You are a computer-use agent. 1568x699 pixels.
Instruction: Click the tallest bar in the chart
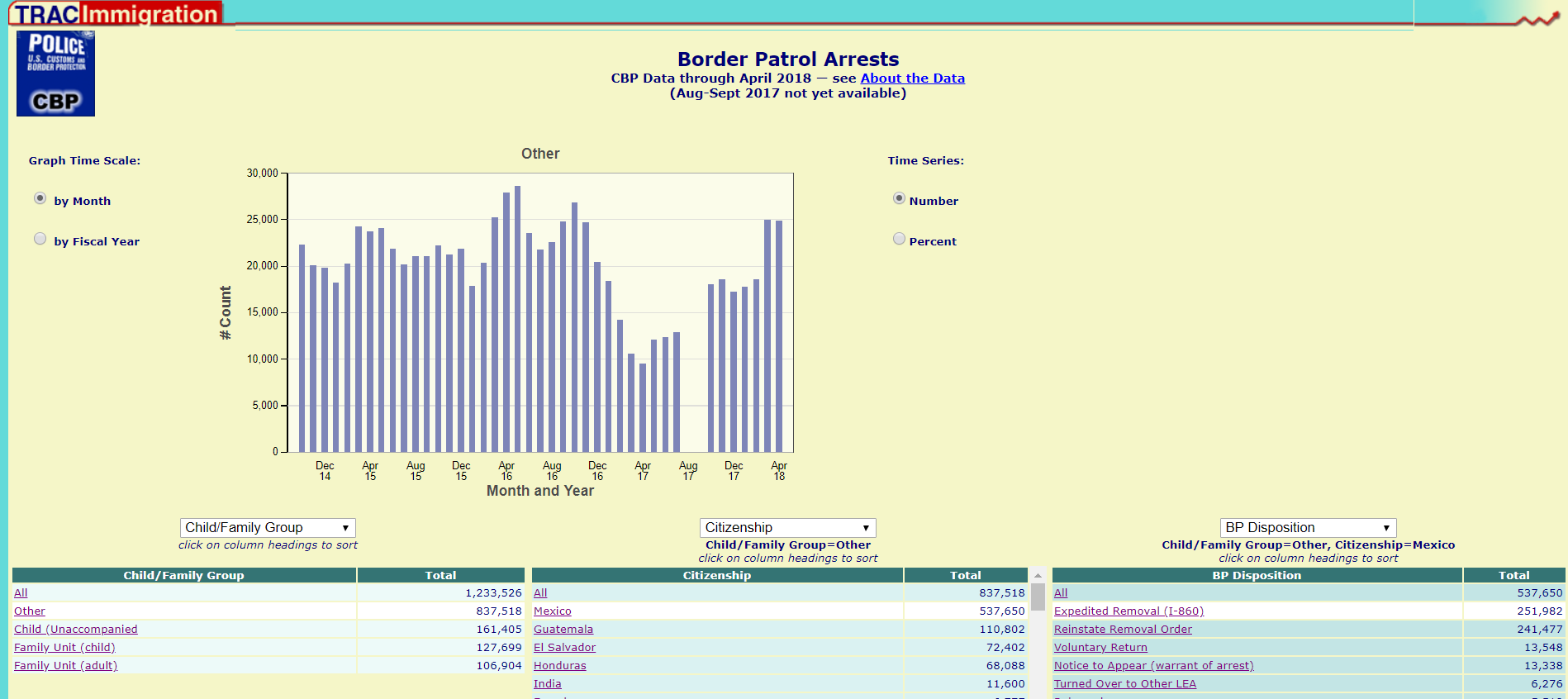[x=518, y=319]
